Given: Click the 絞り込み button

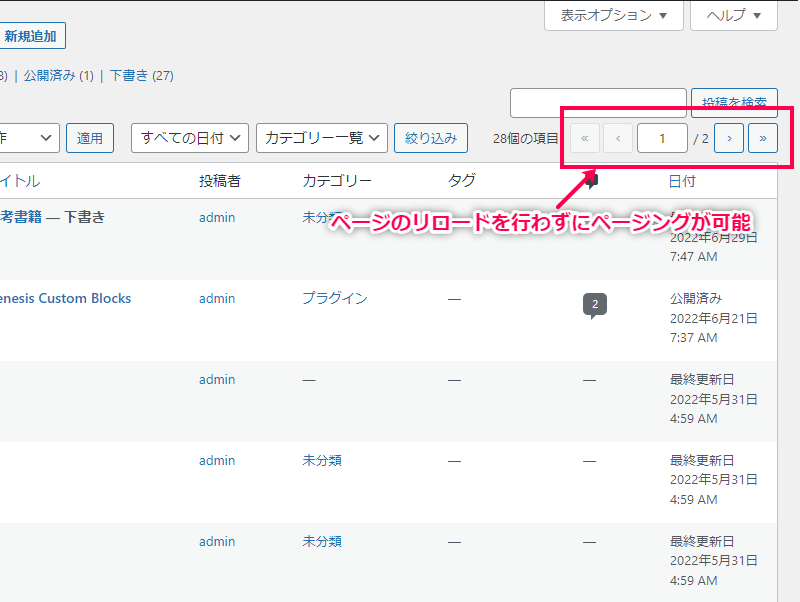Looking at the screenshot, I should (431, 138).
